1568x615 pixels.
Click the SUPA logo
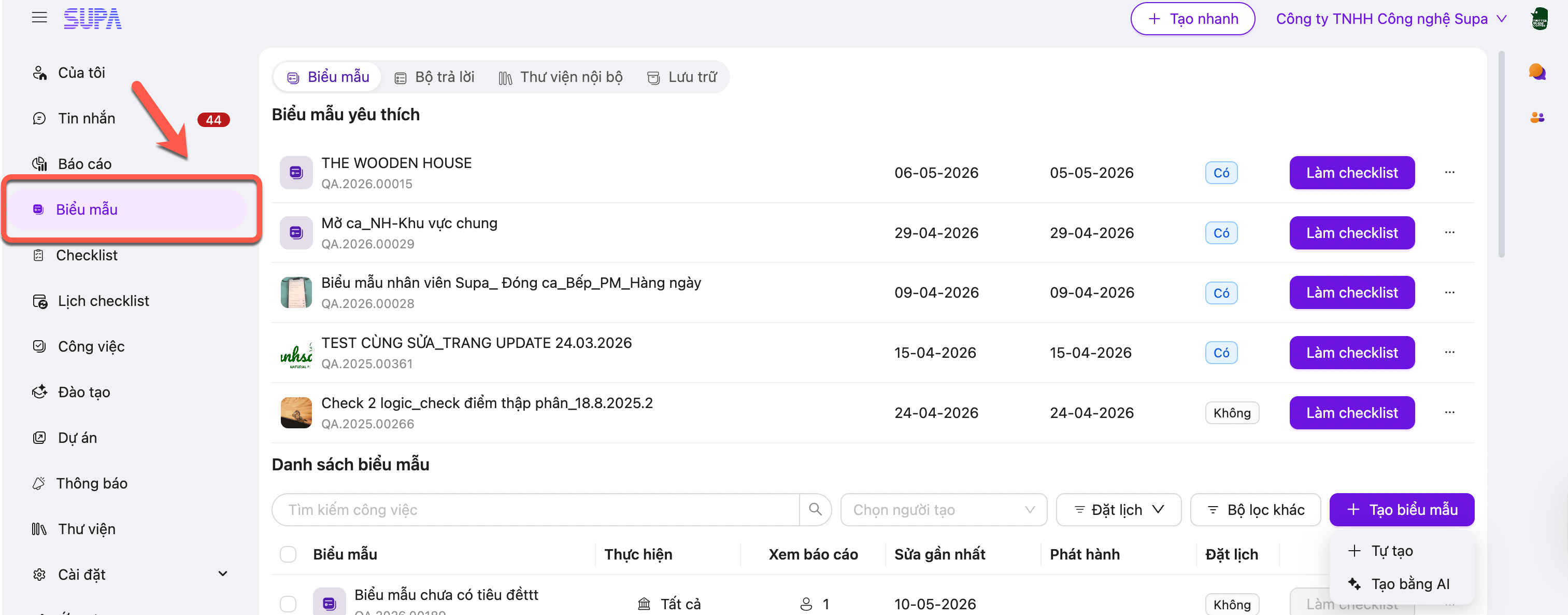tap(93, 18)
